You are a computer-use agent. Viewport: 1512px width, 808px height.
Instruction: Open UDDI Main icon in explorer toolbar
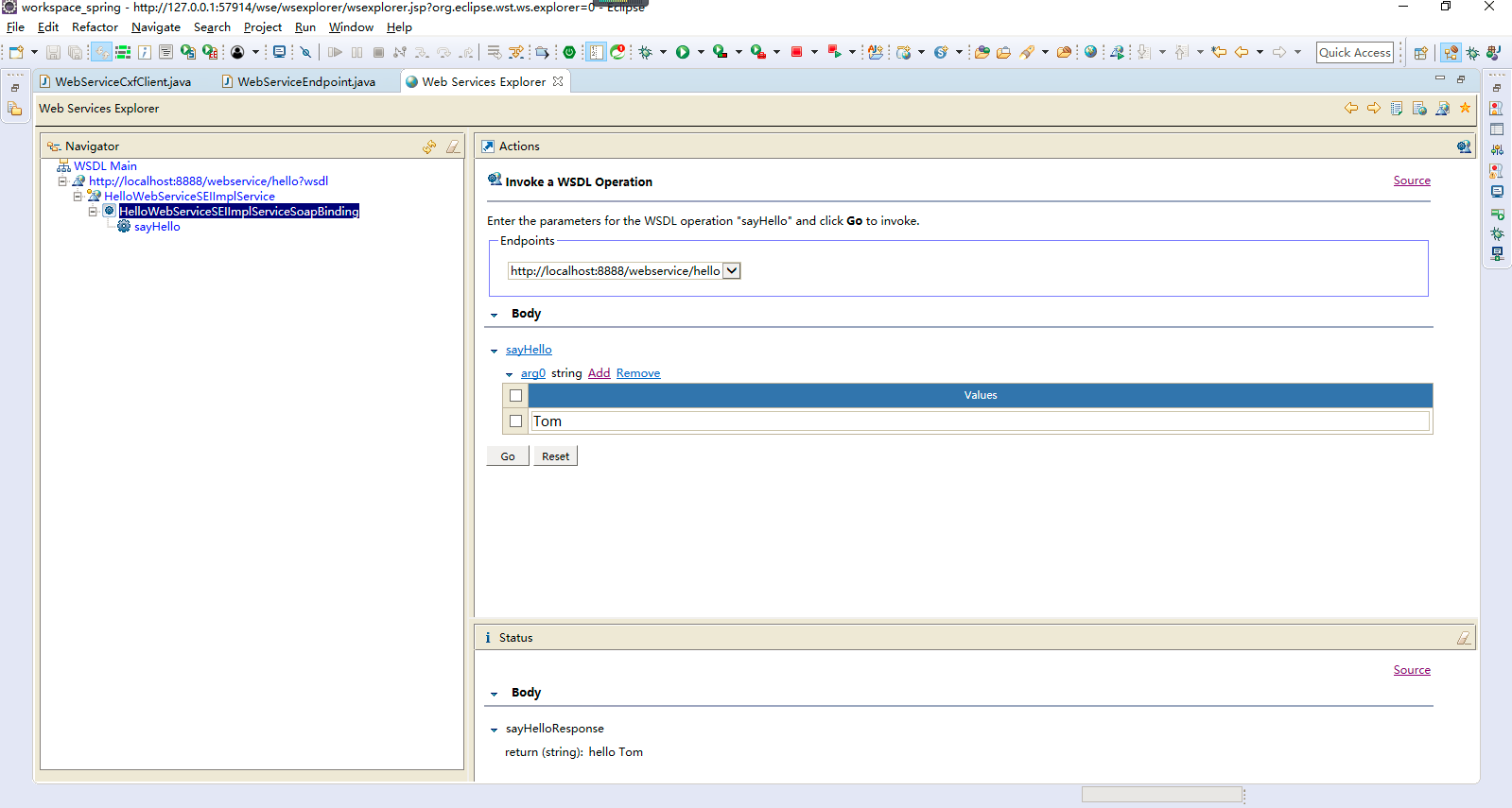point(1397,109)
